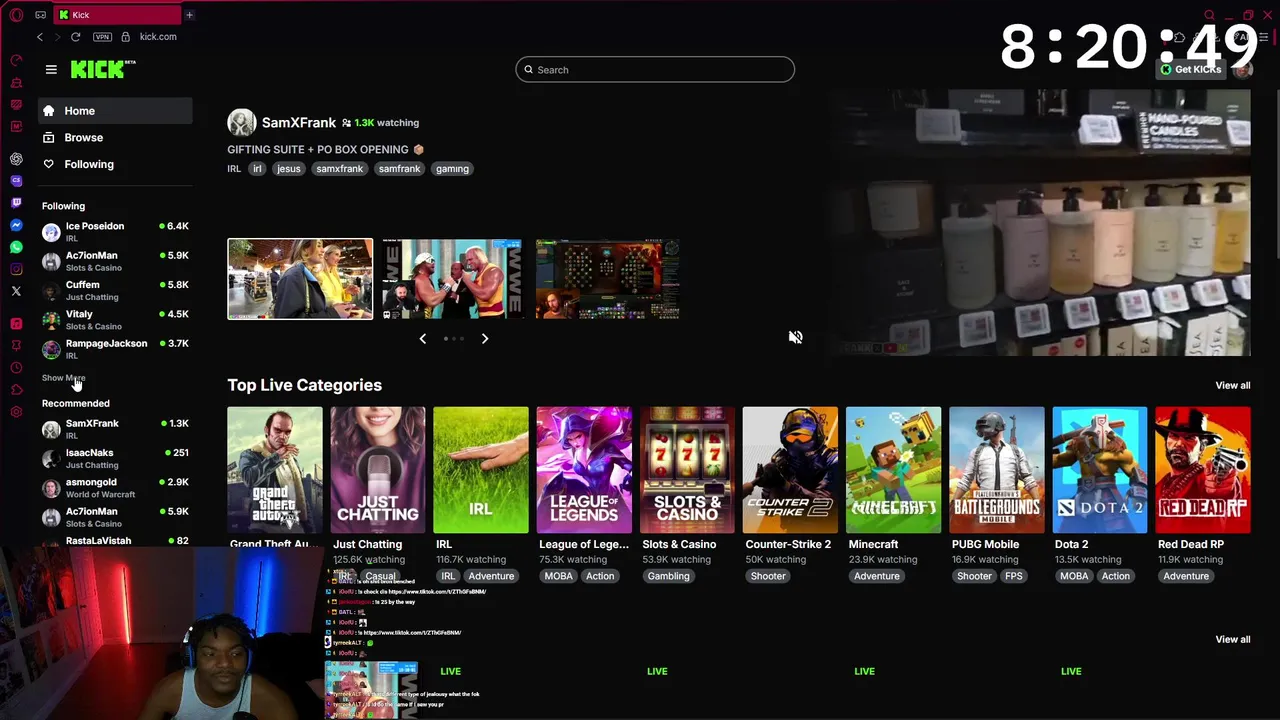Click the Get KICKs button
The width and height of the screenshot is (1280, 720).
coord(1190,69)
